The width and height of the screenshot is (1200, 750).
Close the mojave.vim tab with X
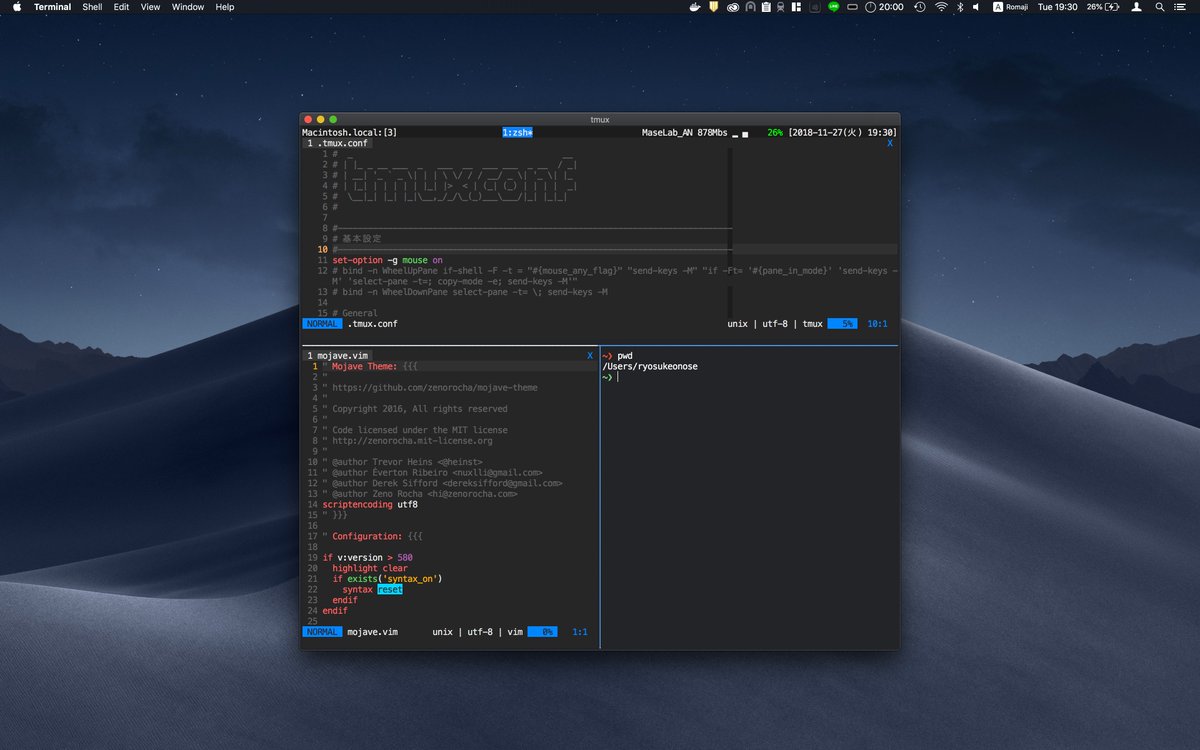(x=590, y=355)
